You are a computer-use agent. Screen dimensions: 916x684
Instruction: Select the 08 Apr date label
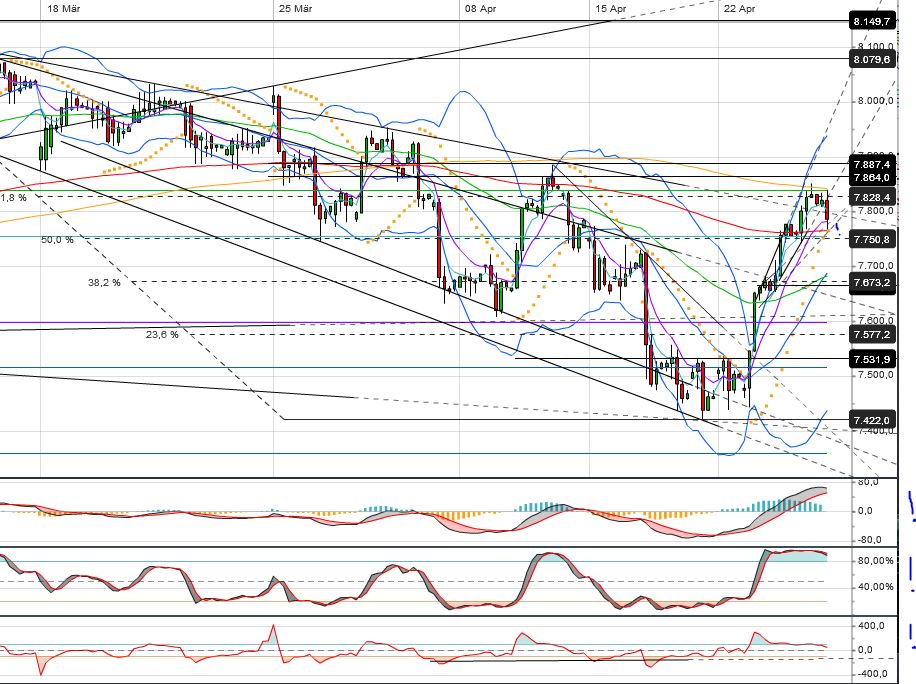pyautogui.click(x=480, y=8)
